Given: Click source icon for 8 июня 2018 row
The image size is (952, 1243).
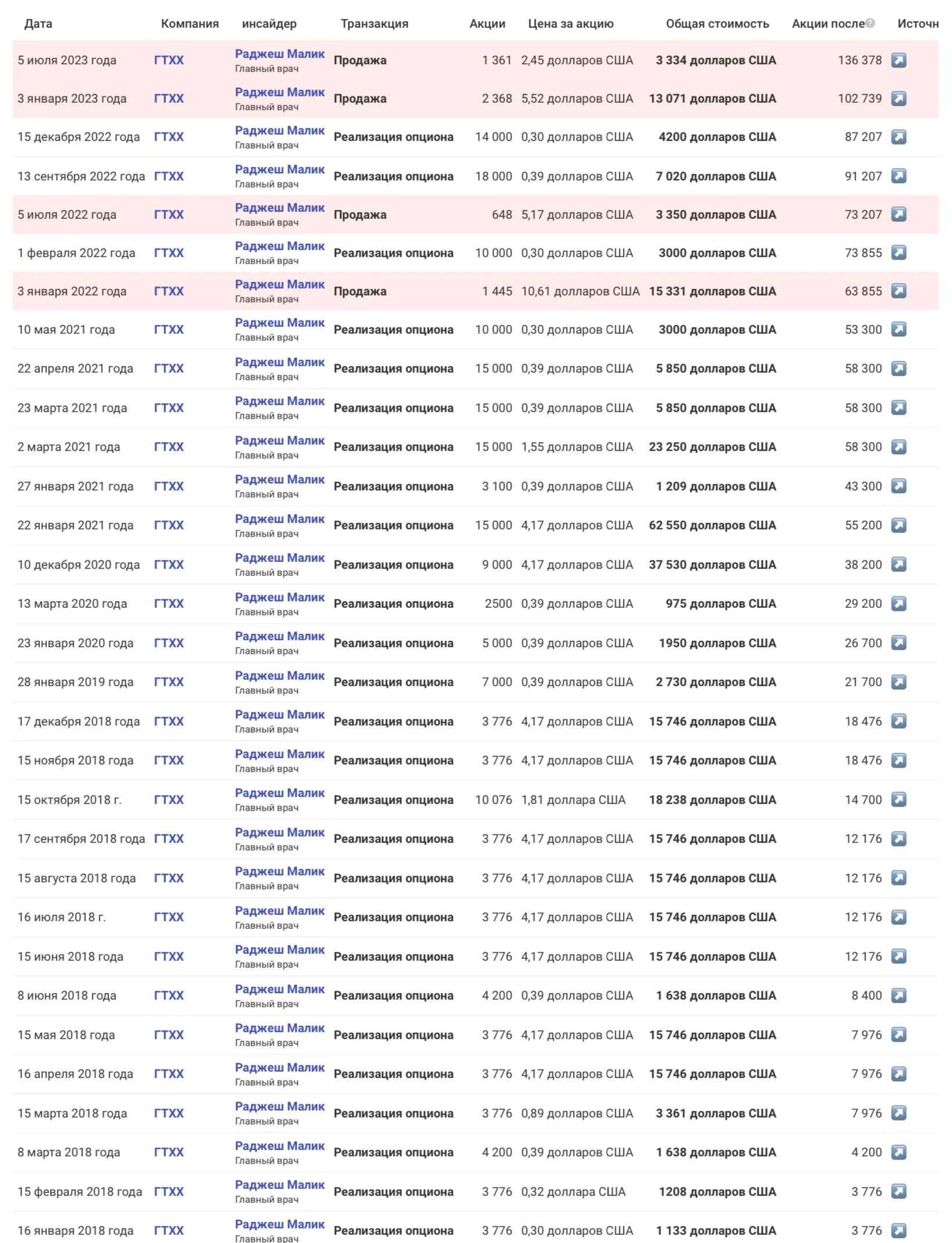Looking at the screenshot, I should [x=899, y=996].
